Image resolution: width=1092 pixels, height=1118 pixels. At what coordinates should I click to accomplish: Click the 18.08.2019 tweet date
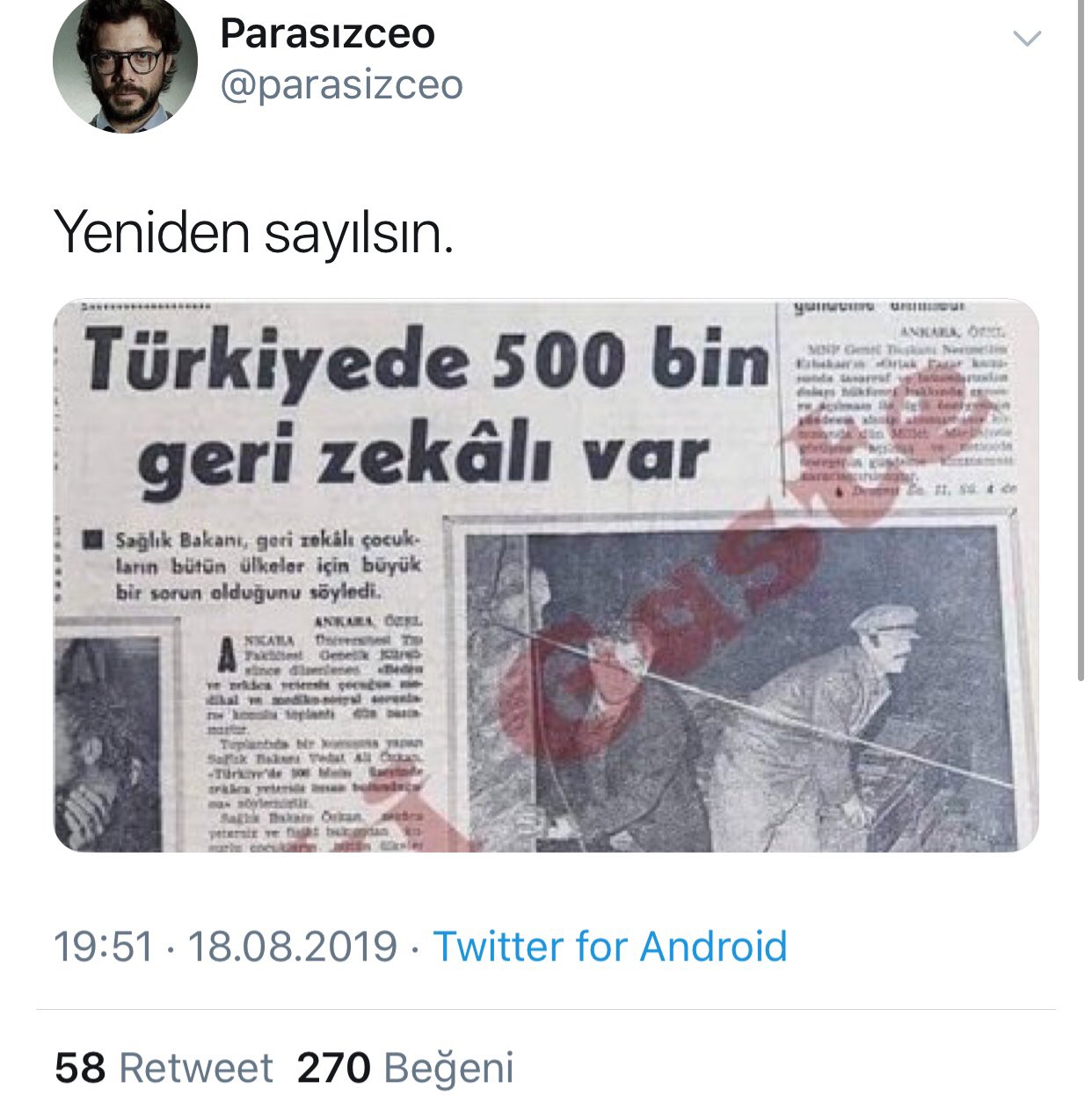tap(293, 947)
